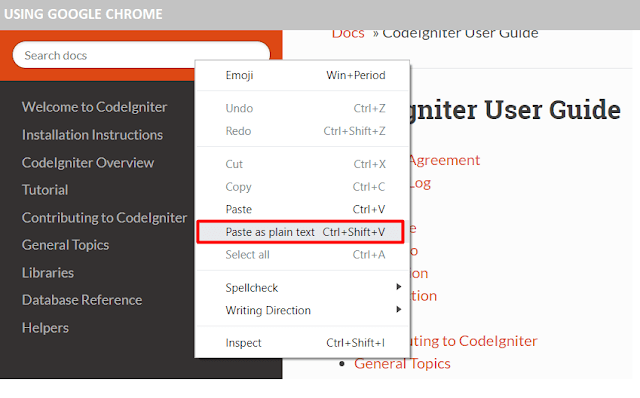The height and width of the screenshot is (398, 640).
Task: Open the General Topics link in page content
Action: click(x=402, y=364)
